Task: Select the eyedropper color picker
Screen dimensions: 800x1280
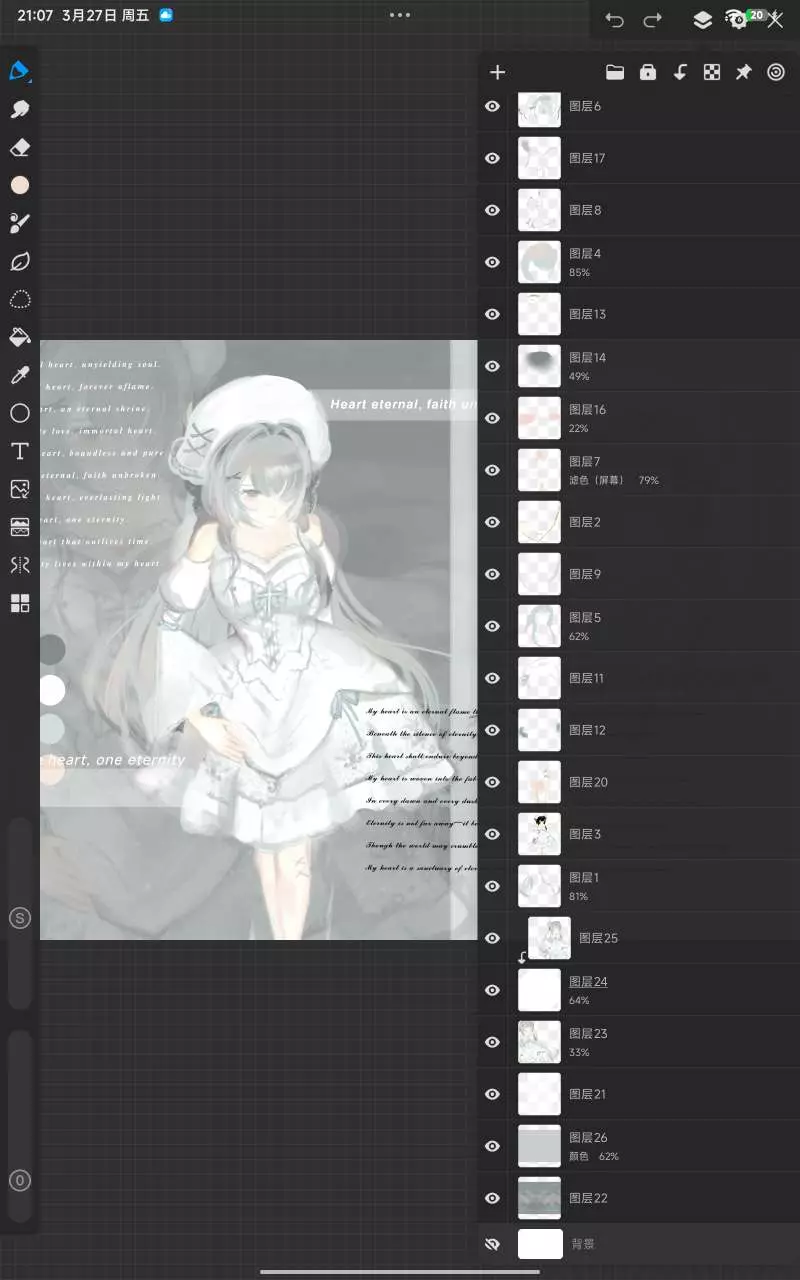Action: 20,375
